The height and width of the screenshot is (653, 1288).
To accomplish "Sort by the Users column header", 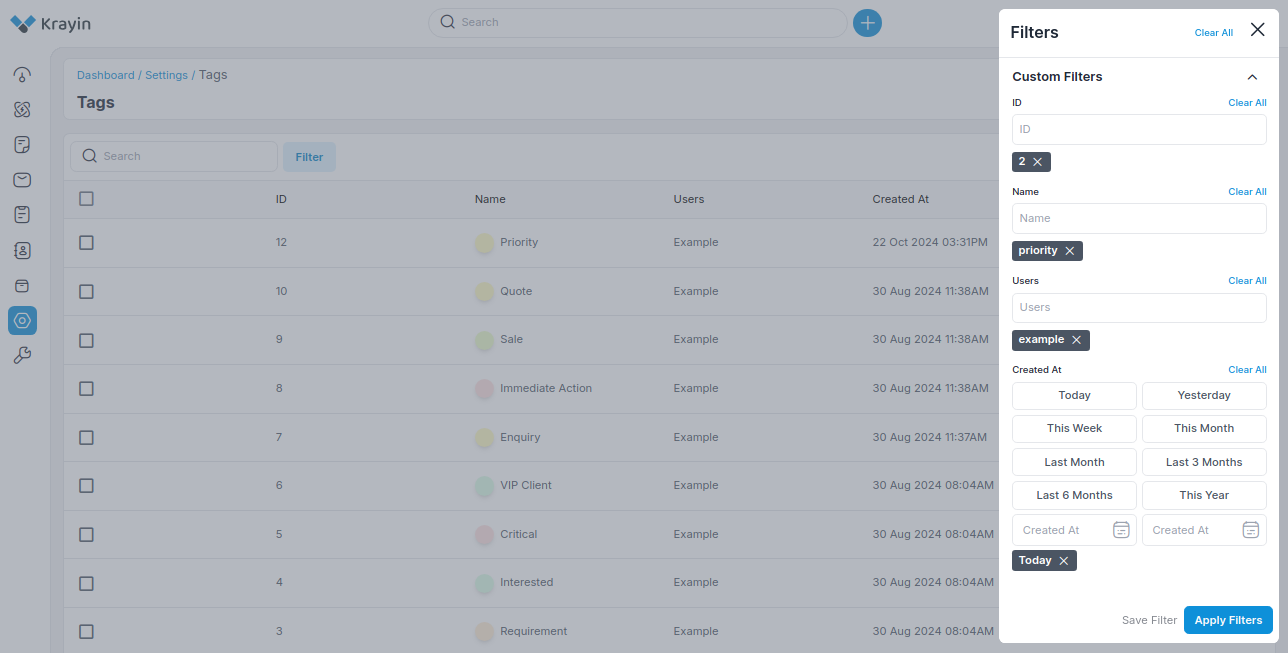I will tap(689, 199).
